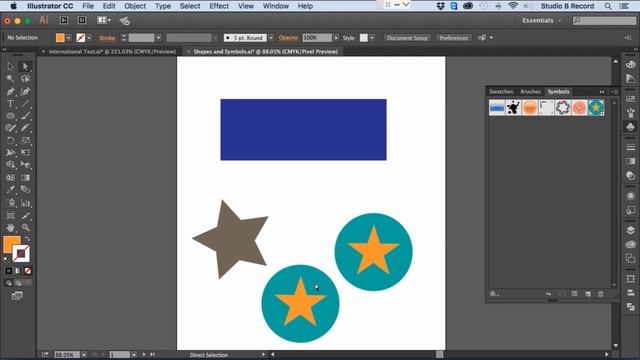Change the screen mode at the toolbox bottom
640x360 pixels.
pos(17,296)
